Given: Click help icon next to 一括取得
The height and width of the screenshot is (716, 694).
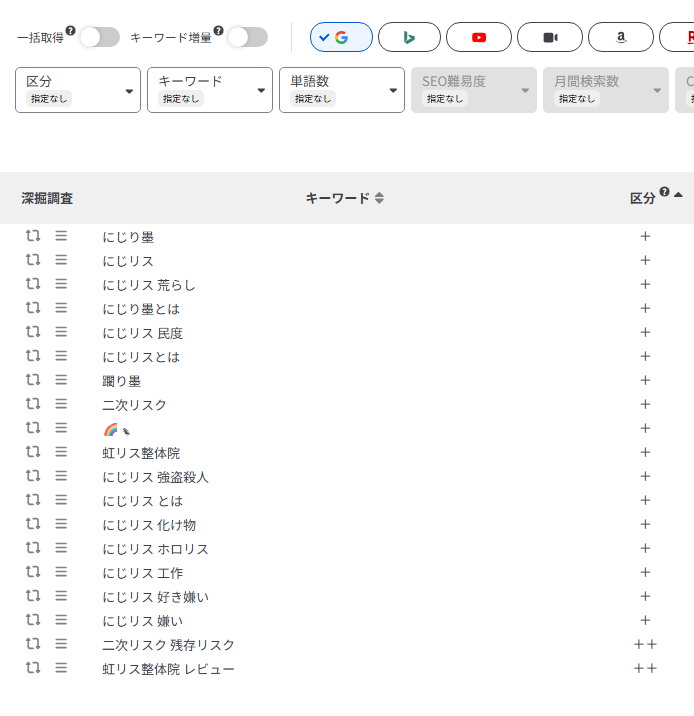Looking at the screenshot, I should click(71, 30).
